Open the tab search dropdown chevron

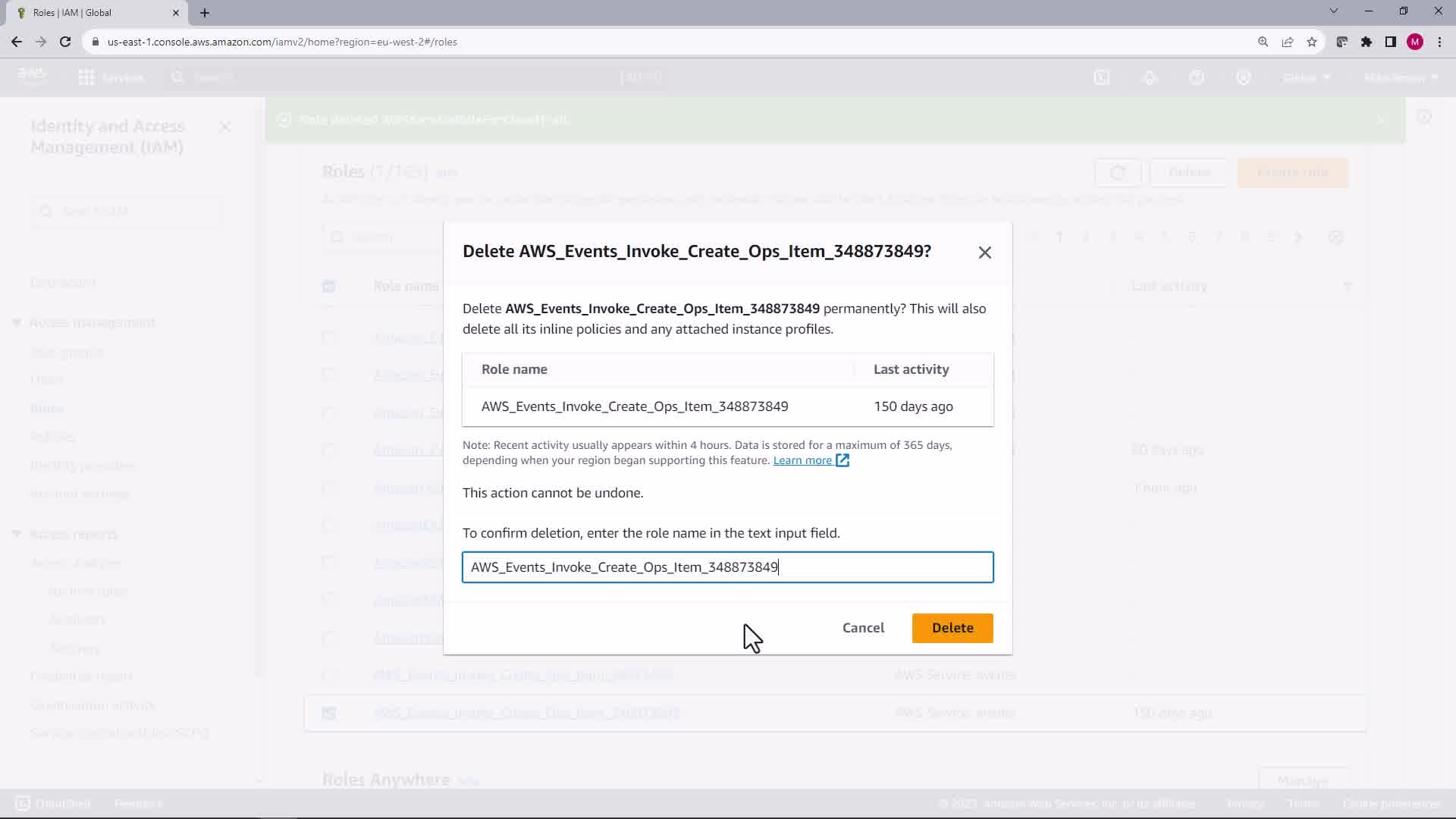[1334, 11]
